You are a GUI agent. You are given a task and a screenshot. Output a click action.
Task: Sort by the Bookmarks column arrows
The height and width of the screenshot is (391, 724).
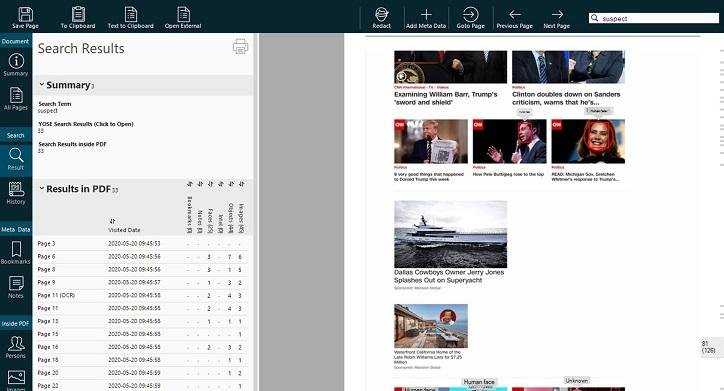(189, 184)
